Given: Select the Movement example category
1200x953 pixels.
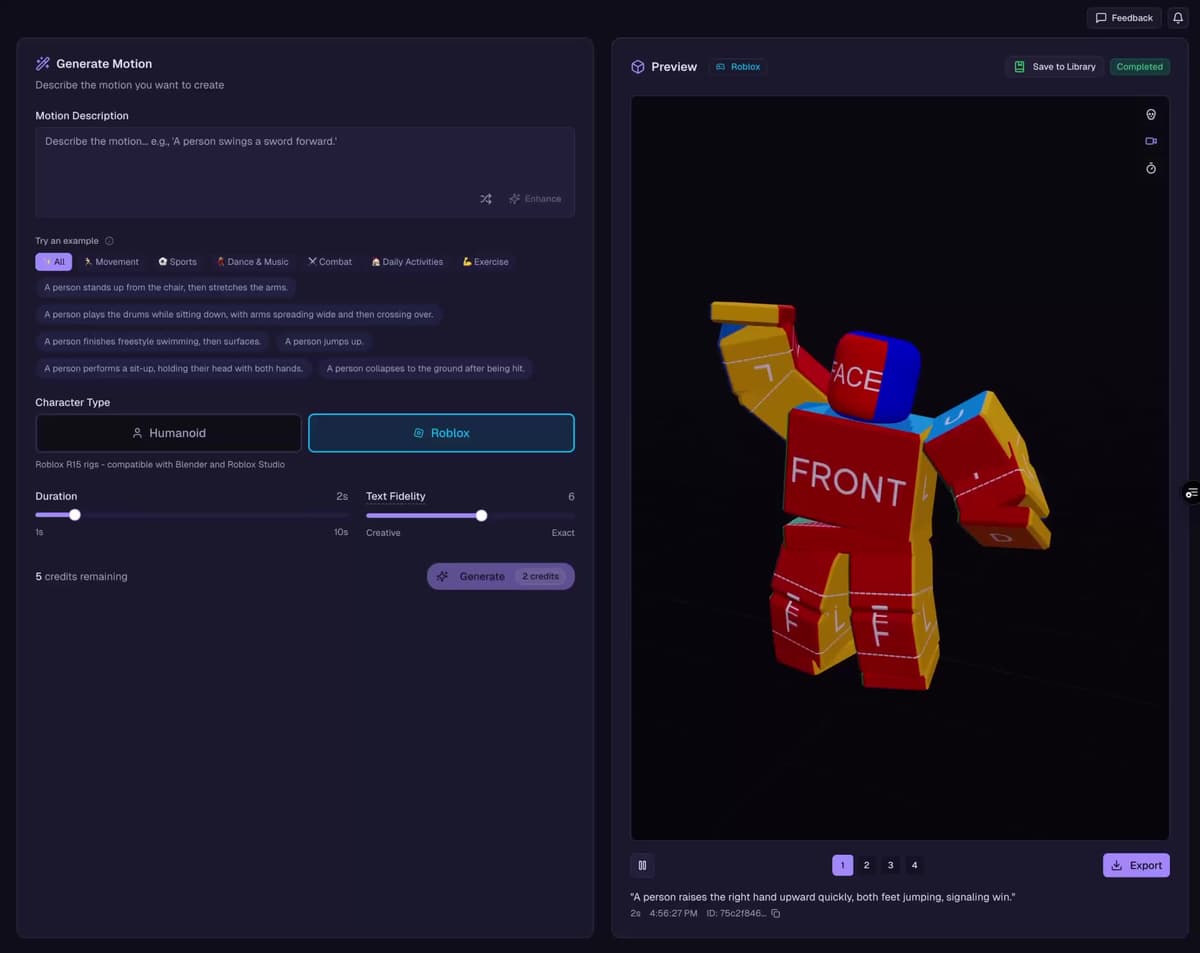Looking at the screenshot, I should coord(111,262).
